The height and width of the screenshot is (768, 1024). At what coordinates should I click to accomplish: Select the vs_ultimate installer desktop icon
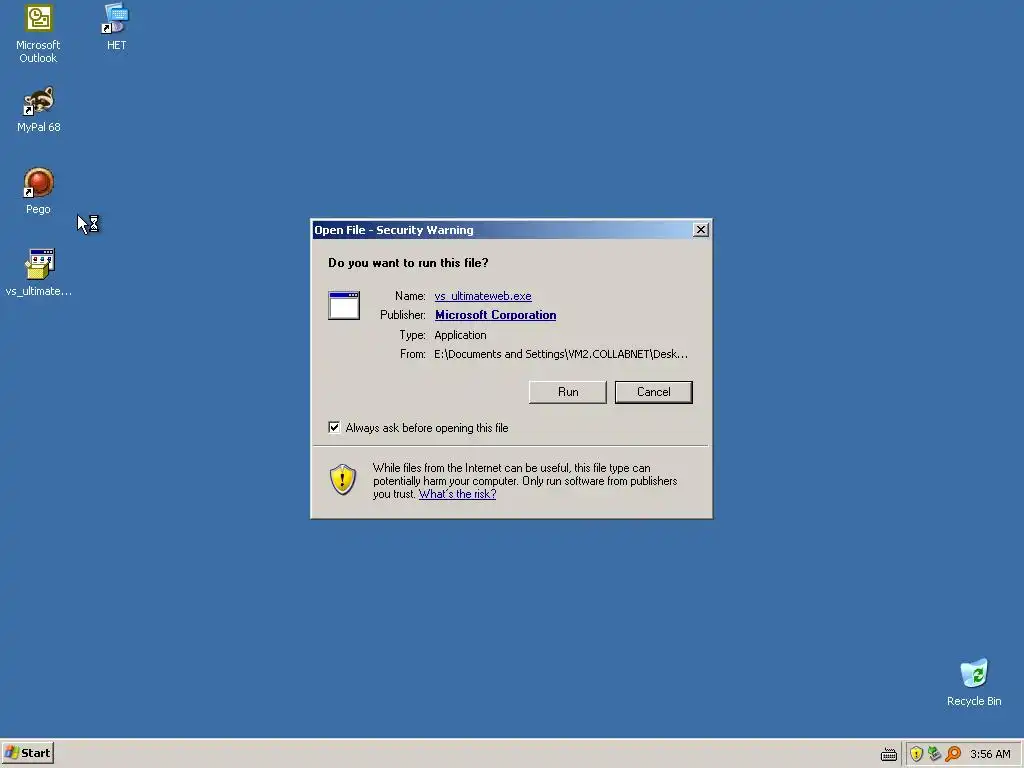coord(39,264)
